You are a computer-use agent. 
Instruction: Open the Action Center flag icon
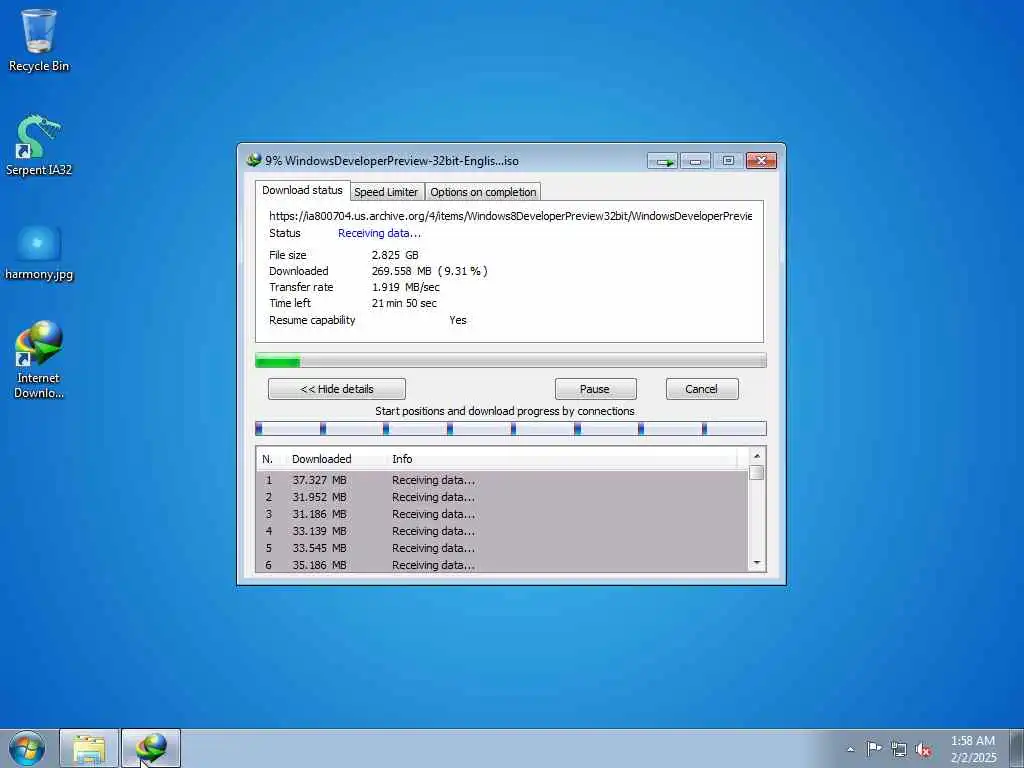click(874, 749)
